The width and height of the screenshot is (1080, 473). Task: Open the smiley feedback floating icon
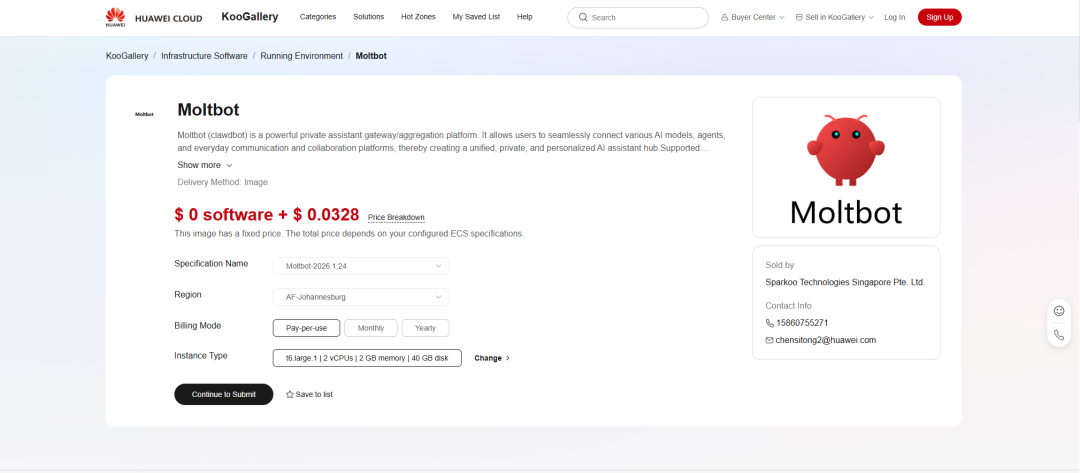[x=1059, y=311]
